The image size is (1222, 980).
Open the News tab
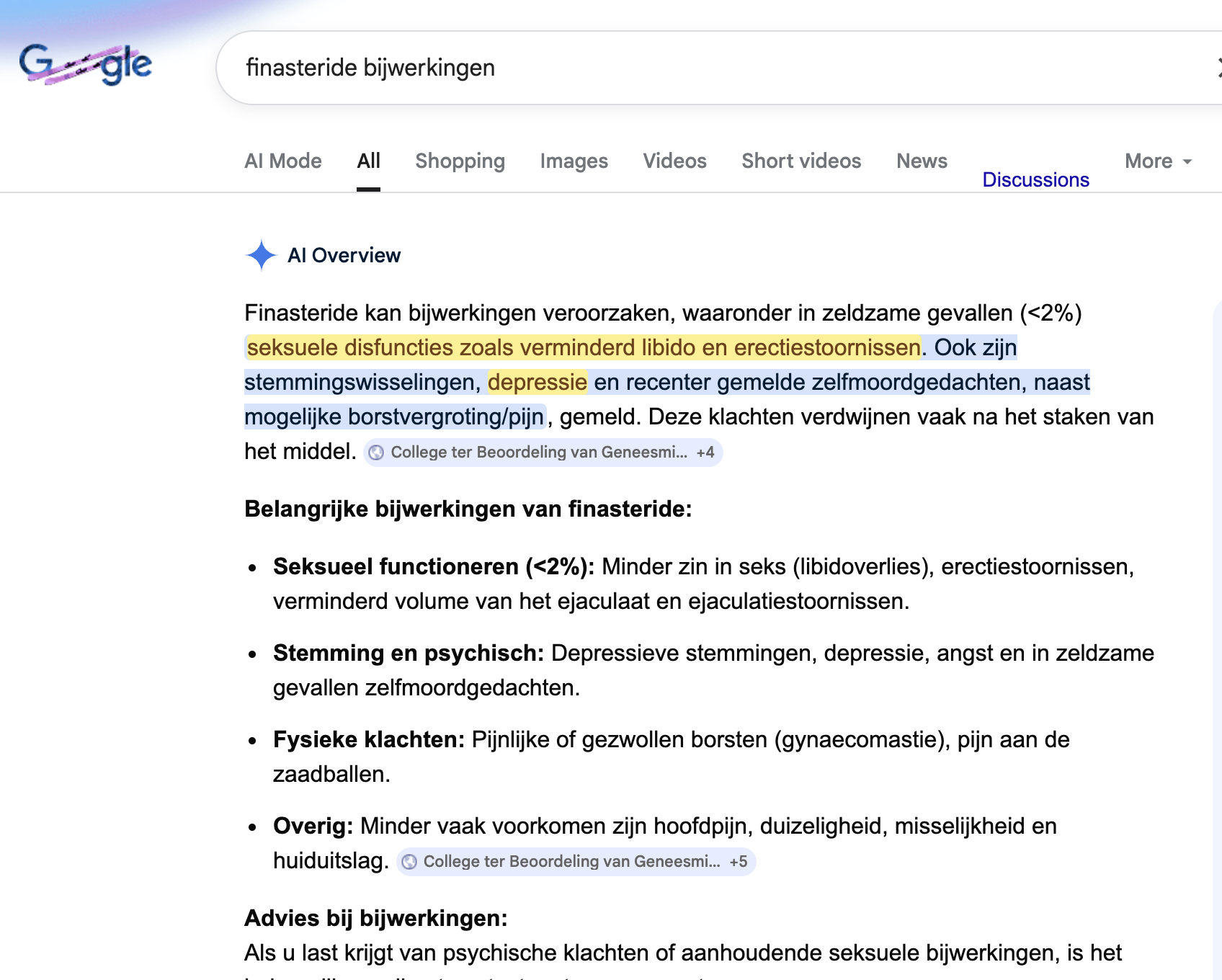coord(922,161)
